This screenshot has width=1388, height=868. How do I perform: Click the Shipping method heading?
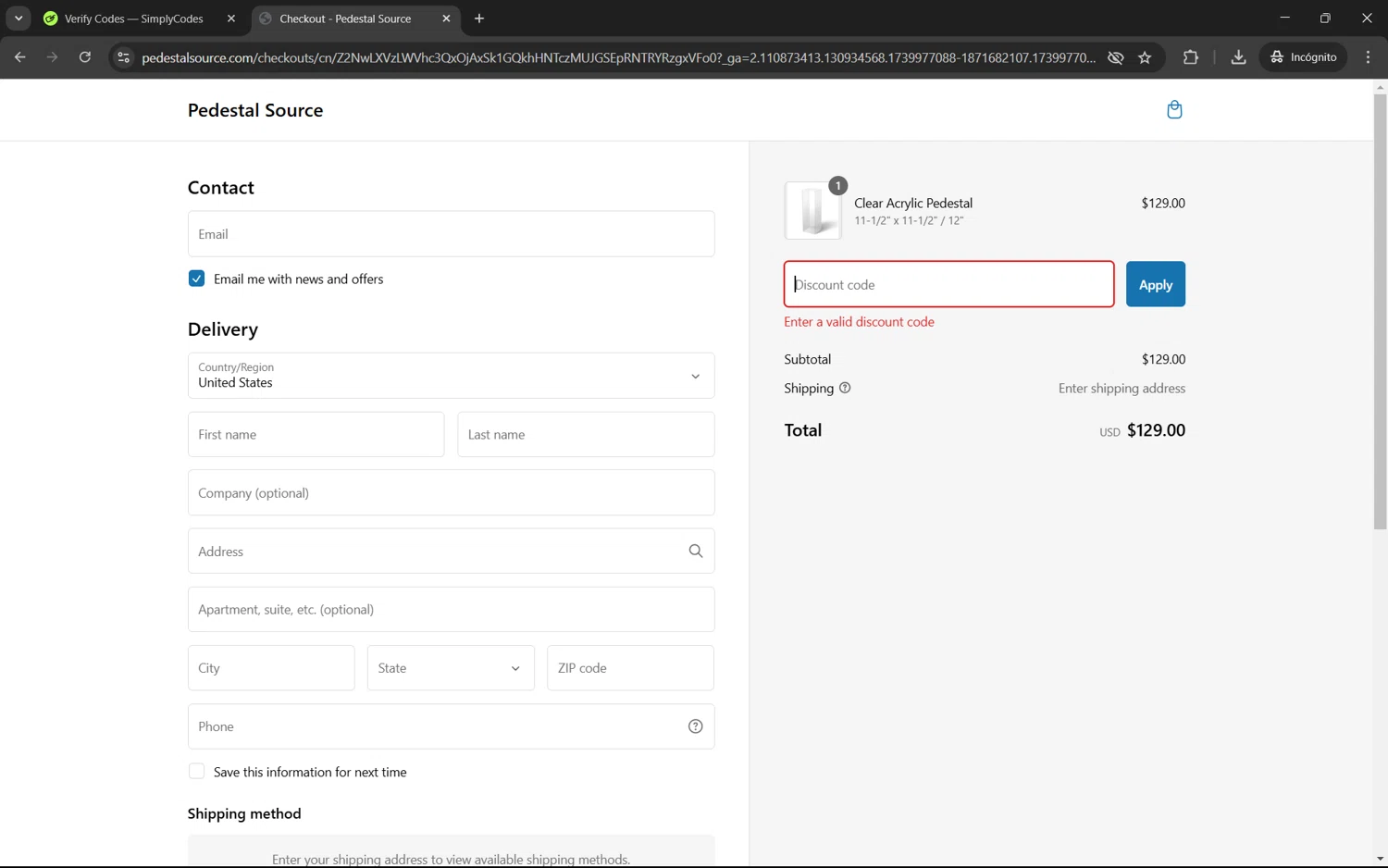[244, 813]
